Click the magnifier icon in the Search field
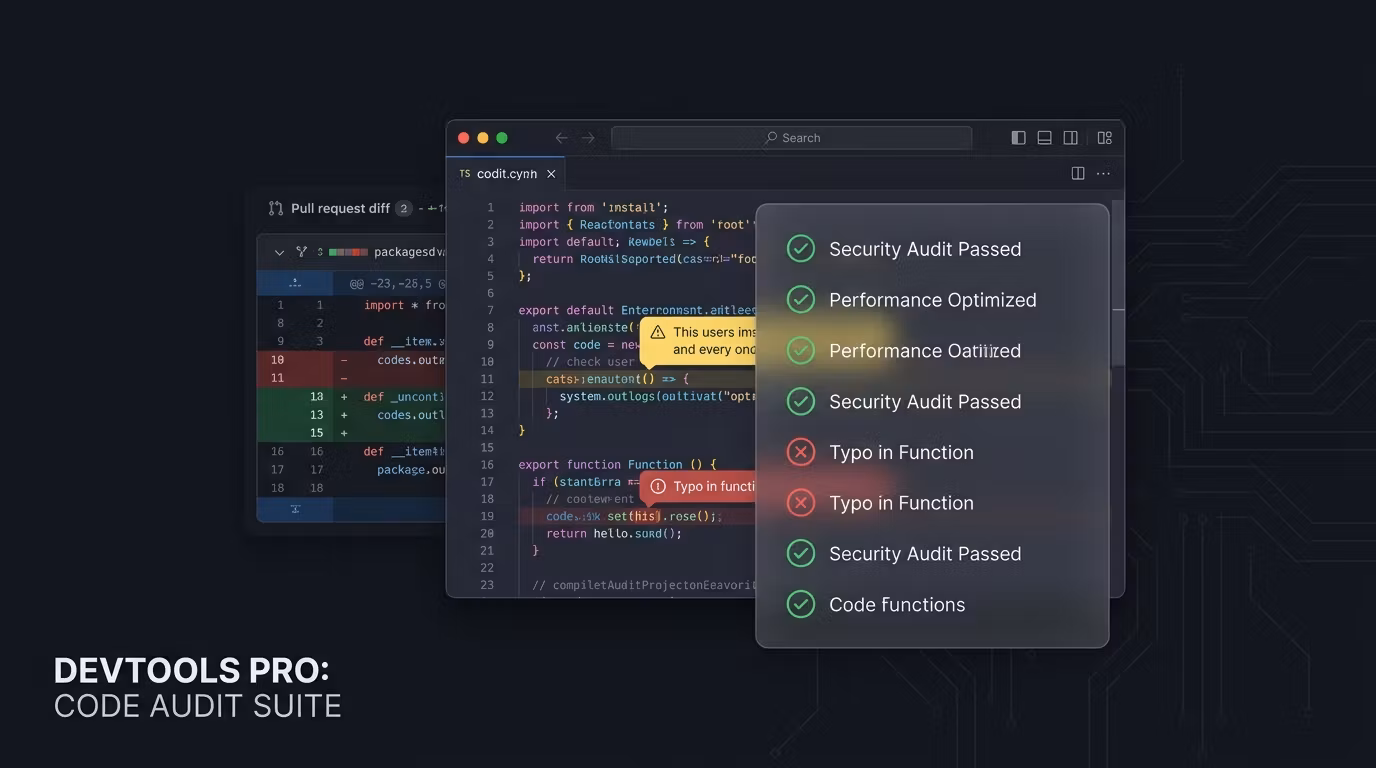 (771, 138)
